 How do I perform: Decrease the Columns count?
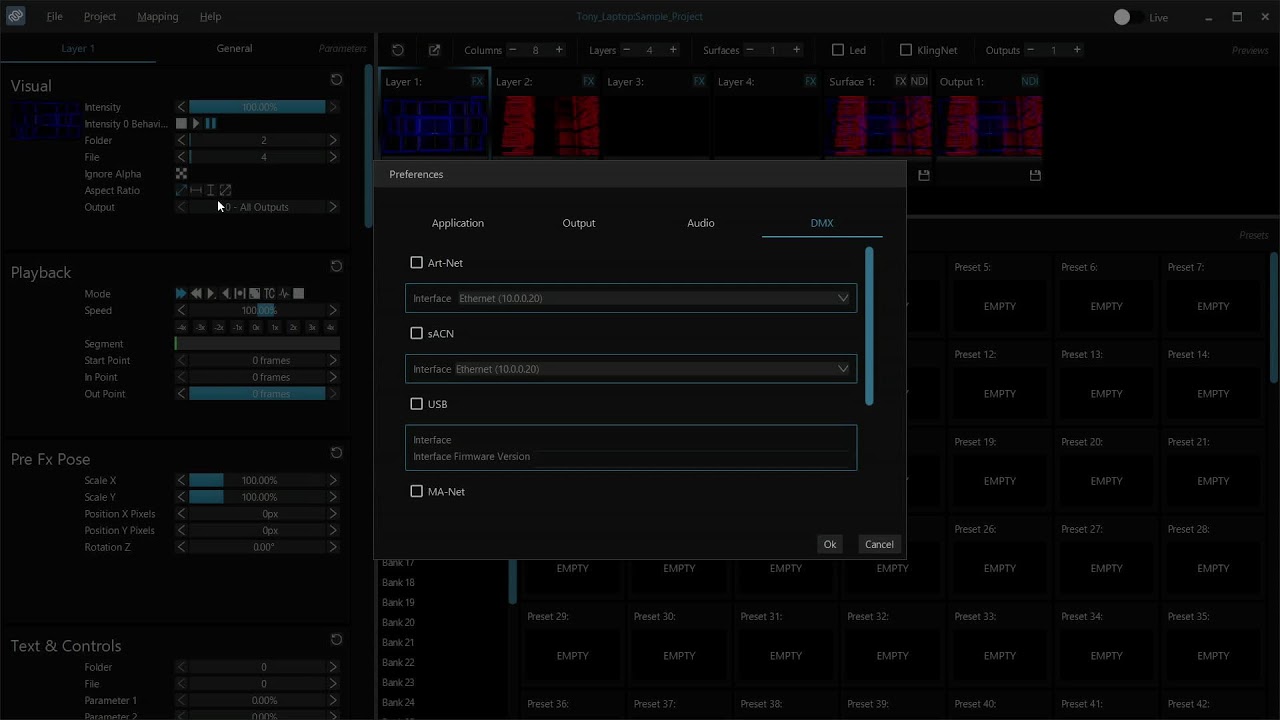click(x=513, y=50)
